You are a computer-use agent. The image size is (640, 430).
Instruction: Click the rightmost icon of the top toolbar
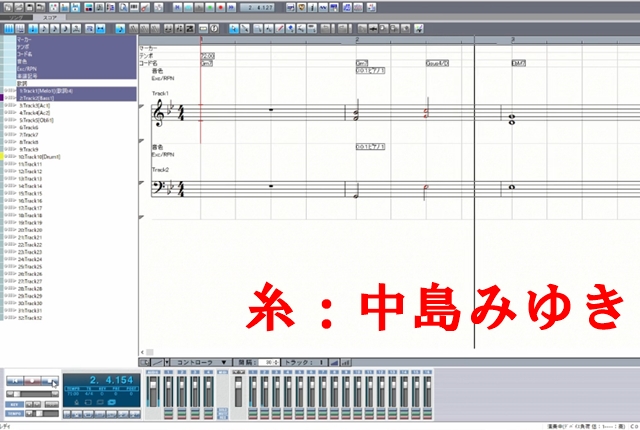point(371,7)
